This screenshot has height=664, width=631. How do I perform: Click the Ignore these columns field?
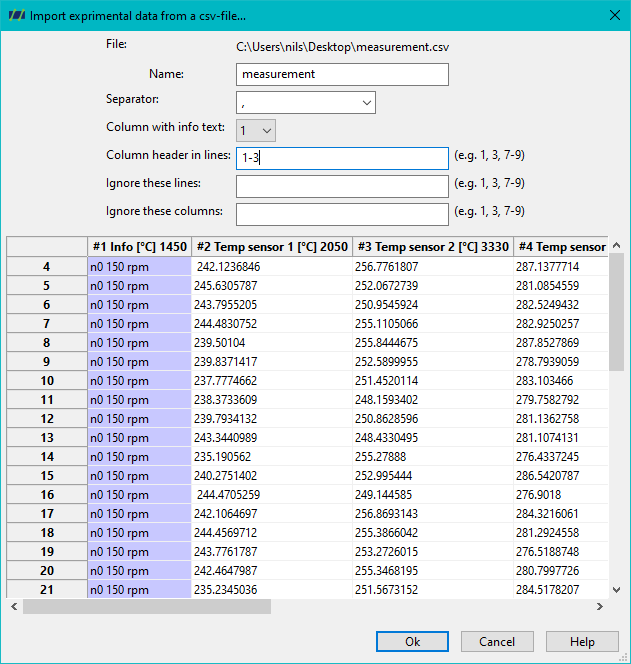tap(342, 214)
